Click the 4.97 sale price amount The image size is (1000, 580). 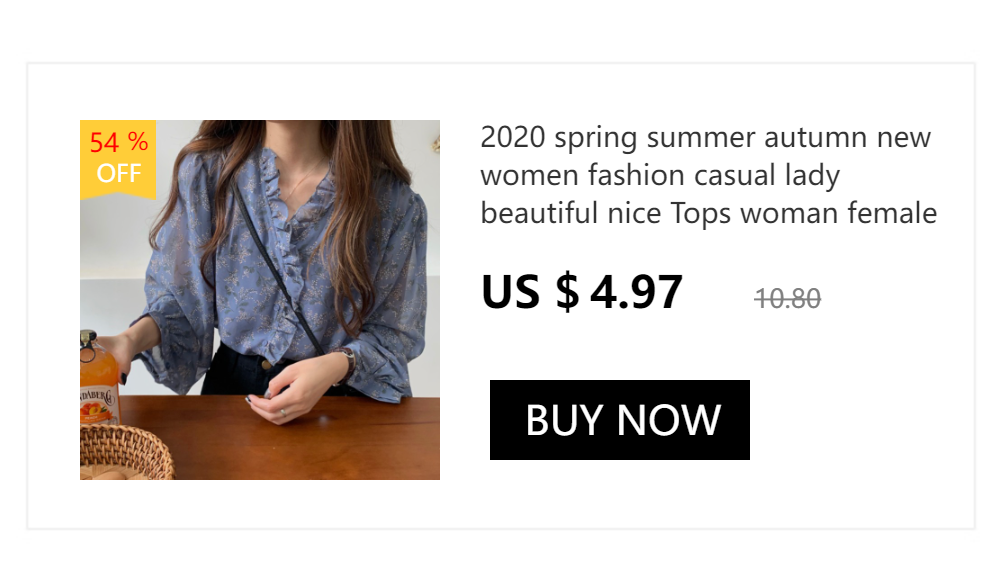(636, 292)
